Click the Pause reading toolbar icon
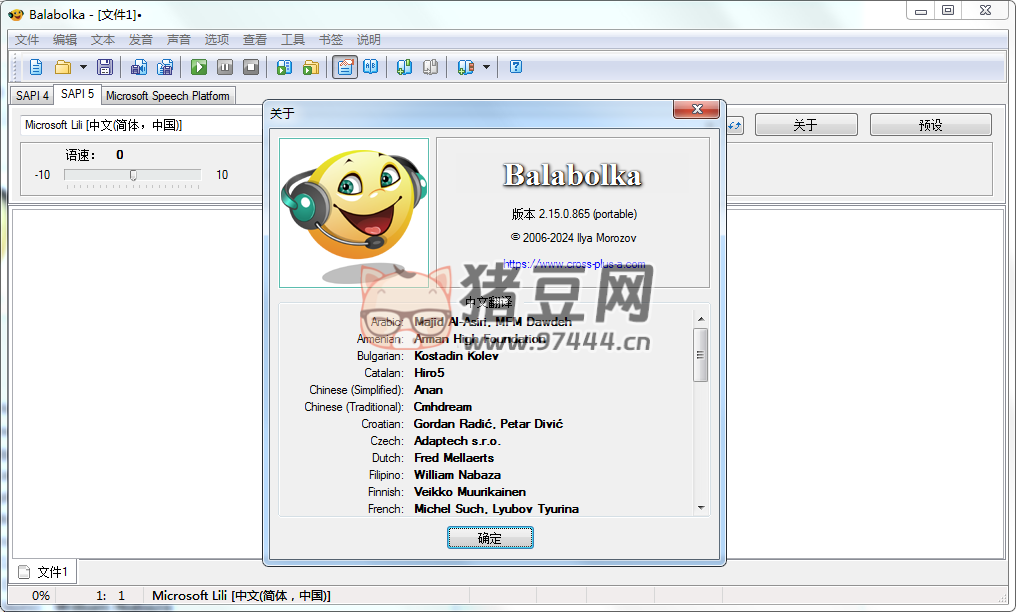 pos(225,67)
